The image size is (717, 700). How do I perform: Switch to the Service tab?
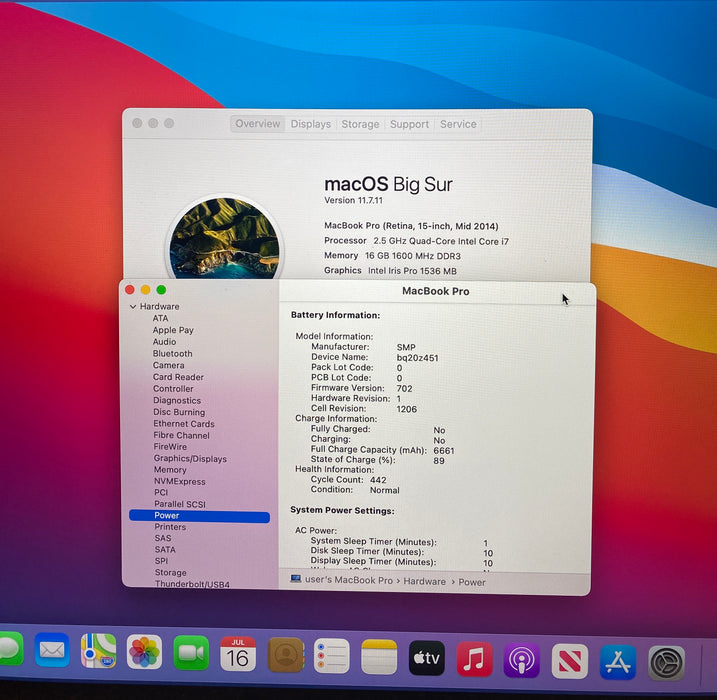458,124
